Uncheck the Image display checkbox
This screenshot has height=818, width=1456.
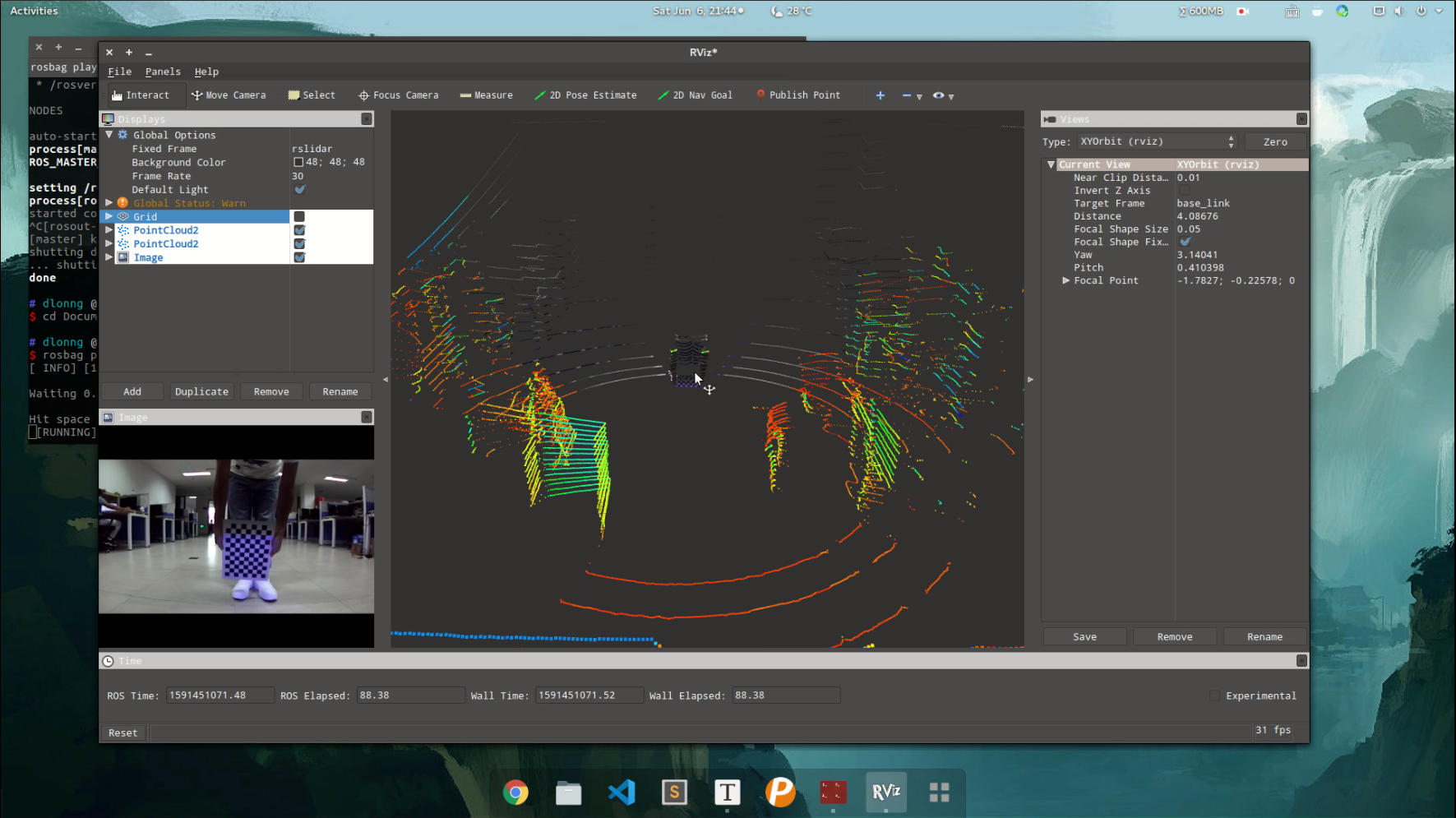click(299, 258)
